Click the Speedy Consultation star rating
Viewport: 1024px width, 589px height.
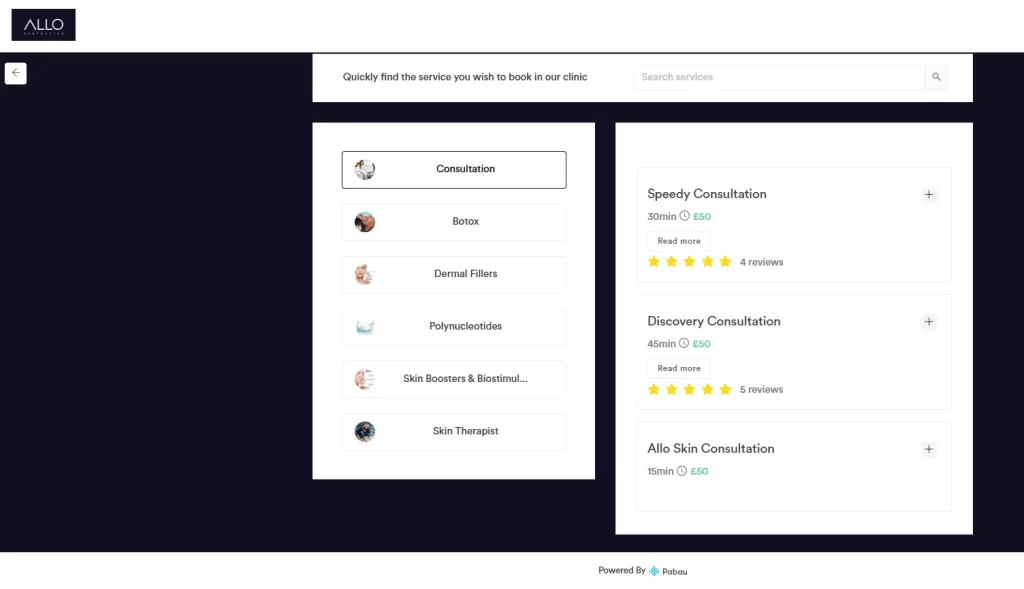tap(689, 262)
